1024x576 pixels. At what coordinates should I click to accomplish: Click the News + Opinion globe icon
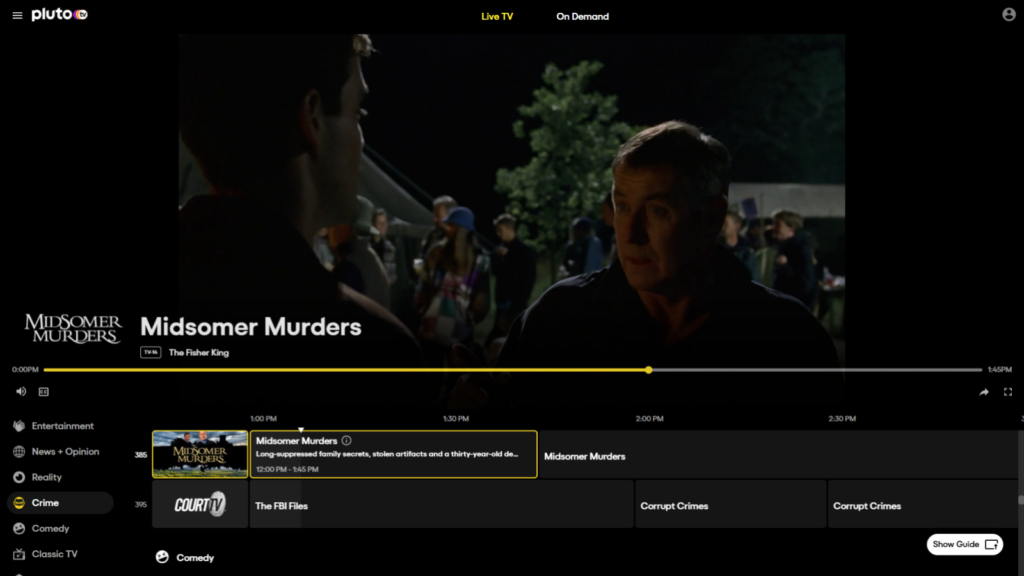tap(19, 451)
